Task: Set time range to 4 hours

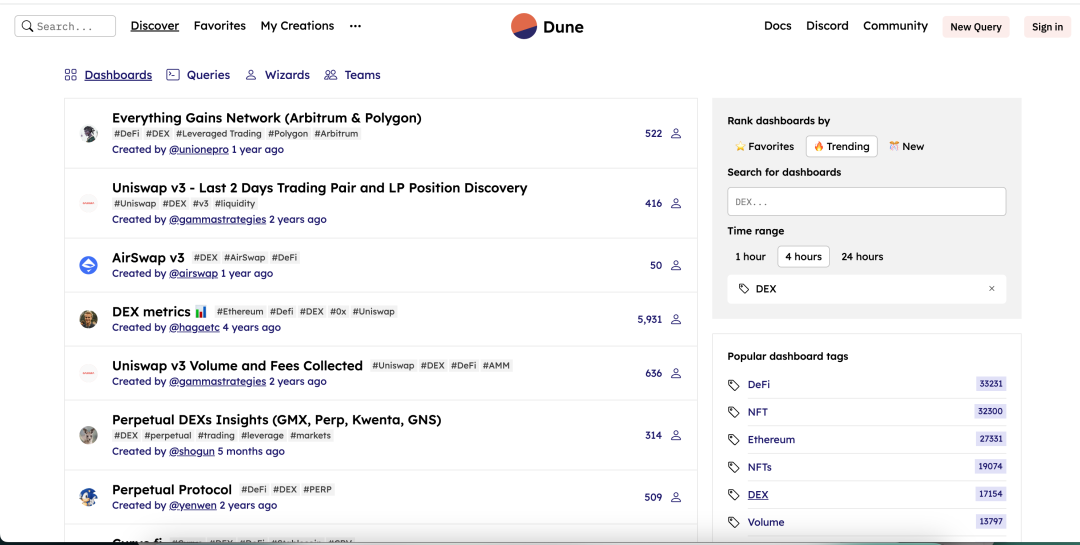Action: tap(803, 256)
